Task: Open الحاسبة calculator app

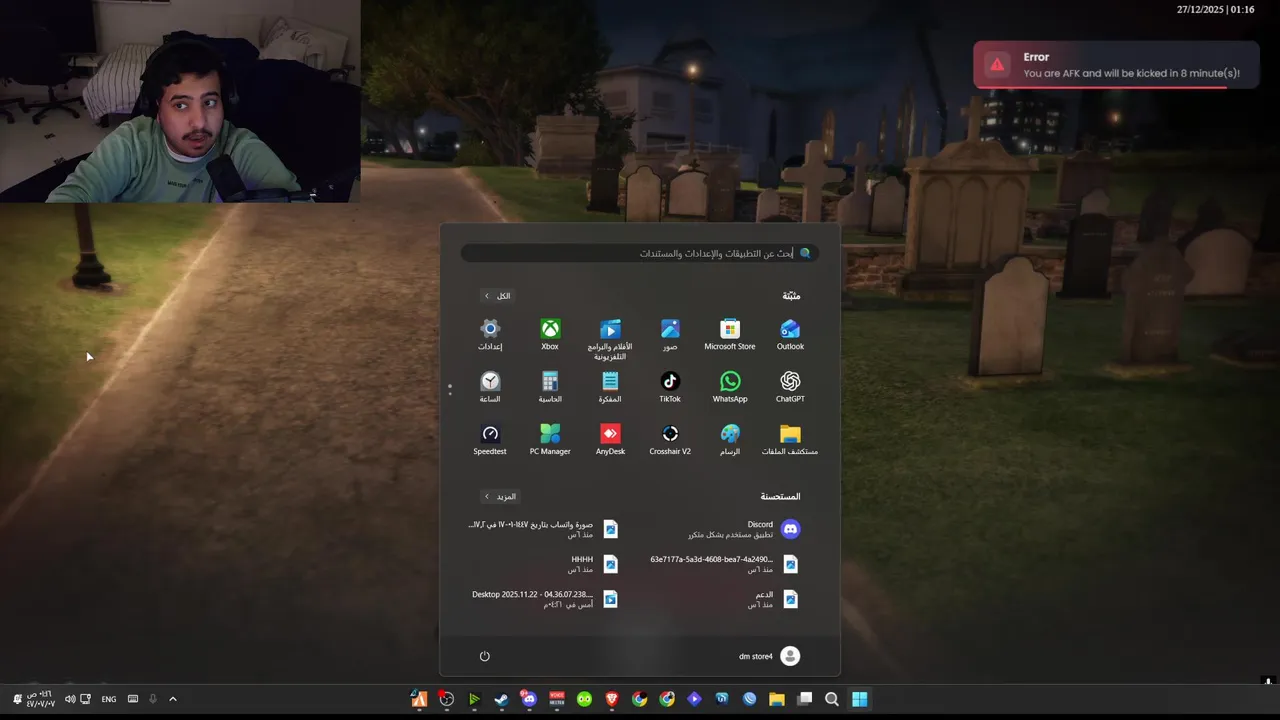Action: pos(550,387)
